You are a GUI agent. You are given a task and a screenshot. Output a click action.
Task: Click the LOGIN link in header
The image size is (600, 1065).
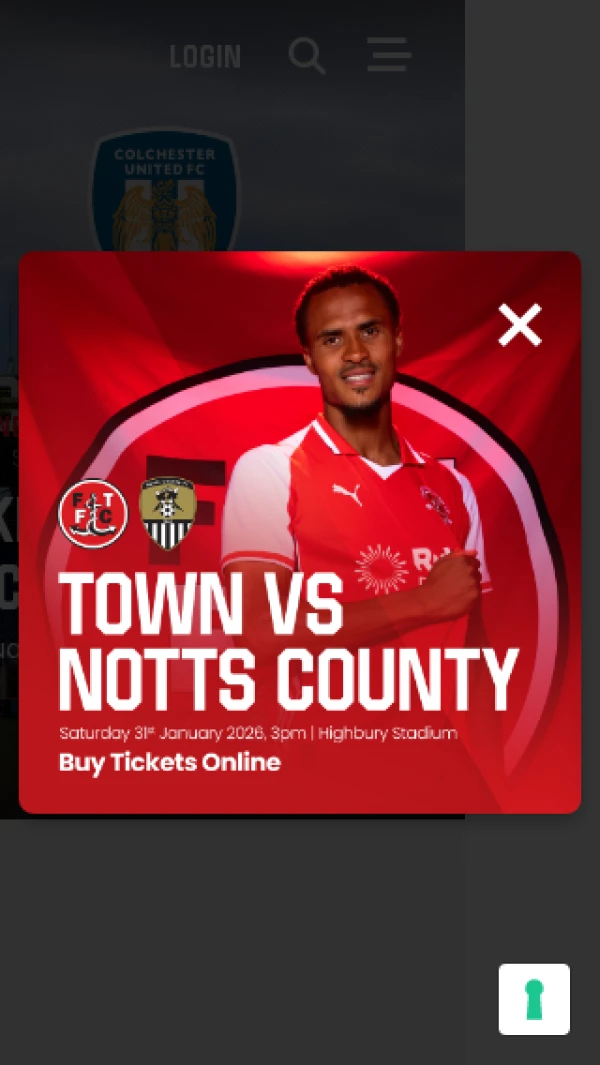pos(205,56)
